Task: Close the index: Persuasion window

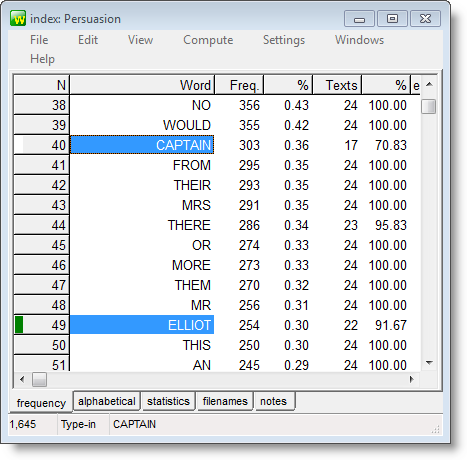Action: [425, 19]
